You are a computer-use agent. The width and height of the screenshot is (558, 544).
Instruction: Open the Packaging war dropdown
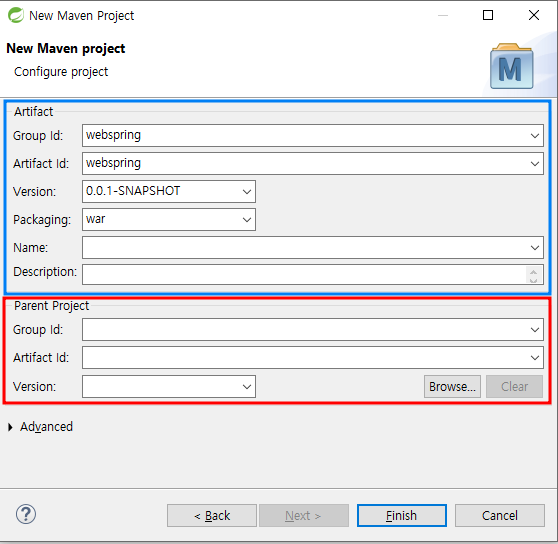(x=247, y=220)
